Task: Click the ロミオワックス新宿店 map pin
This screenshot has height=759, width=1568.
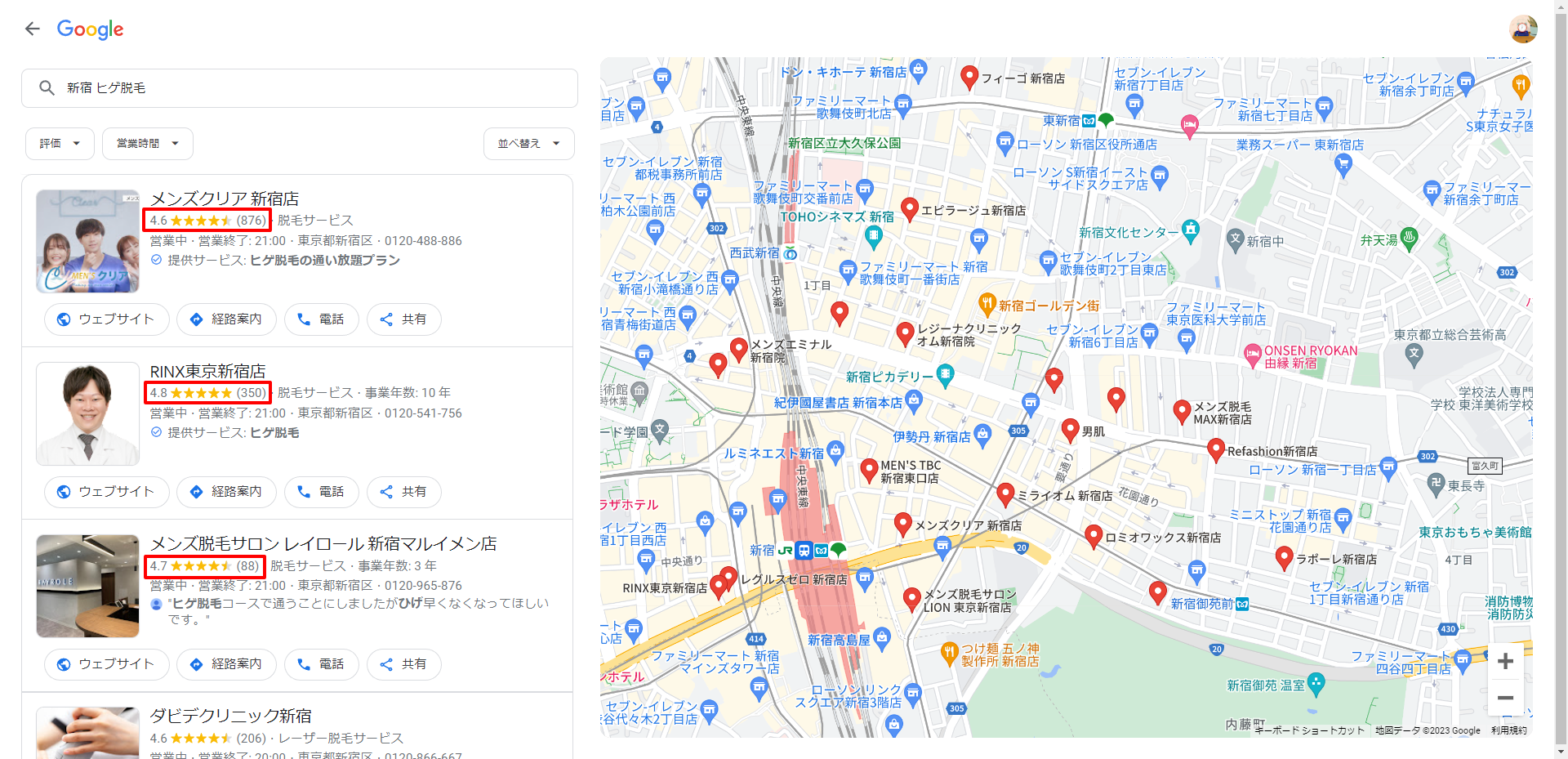Action: tap(1094, 536)
